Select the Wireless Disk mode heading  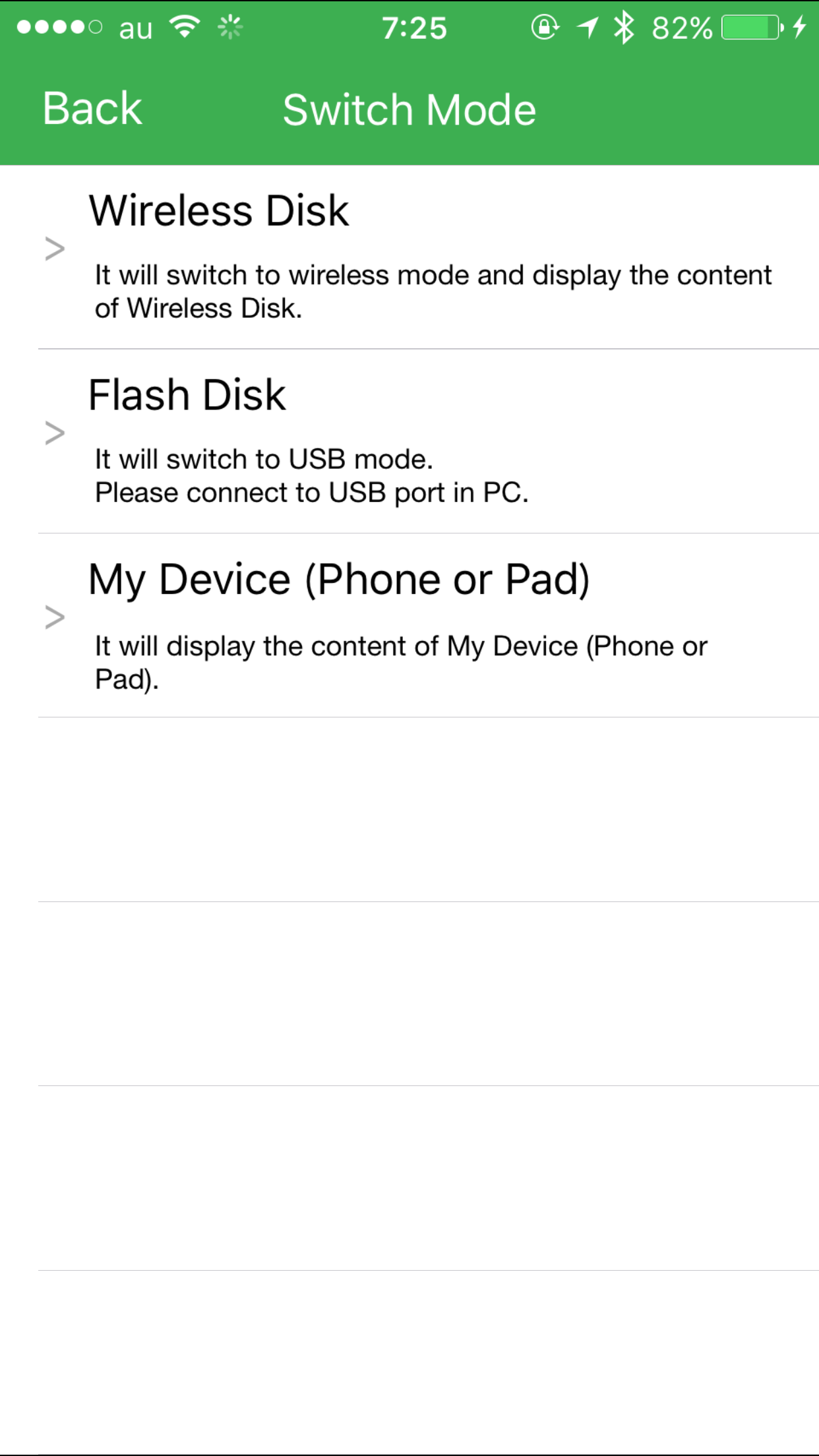click(219, 211)
